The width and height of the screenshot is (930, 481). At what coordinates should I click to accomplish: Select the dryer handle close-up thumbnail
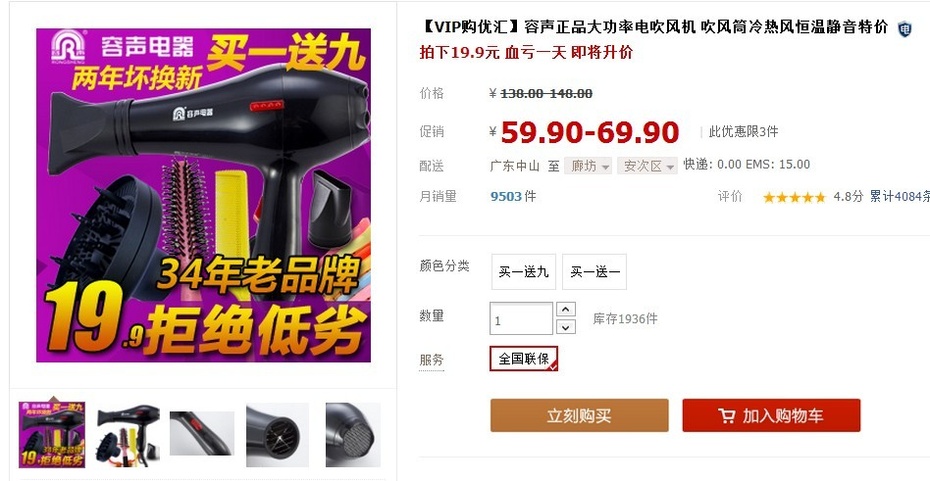click(202, 434)
